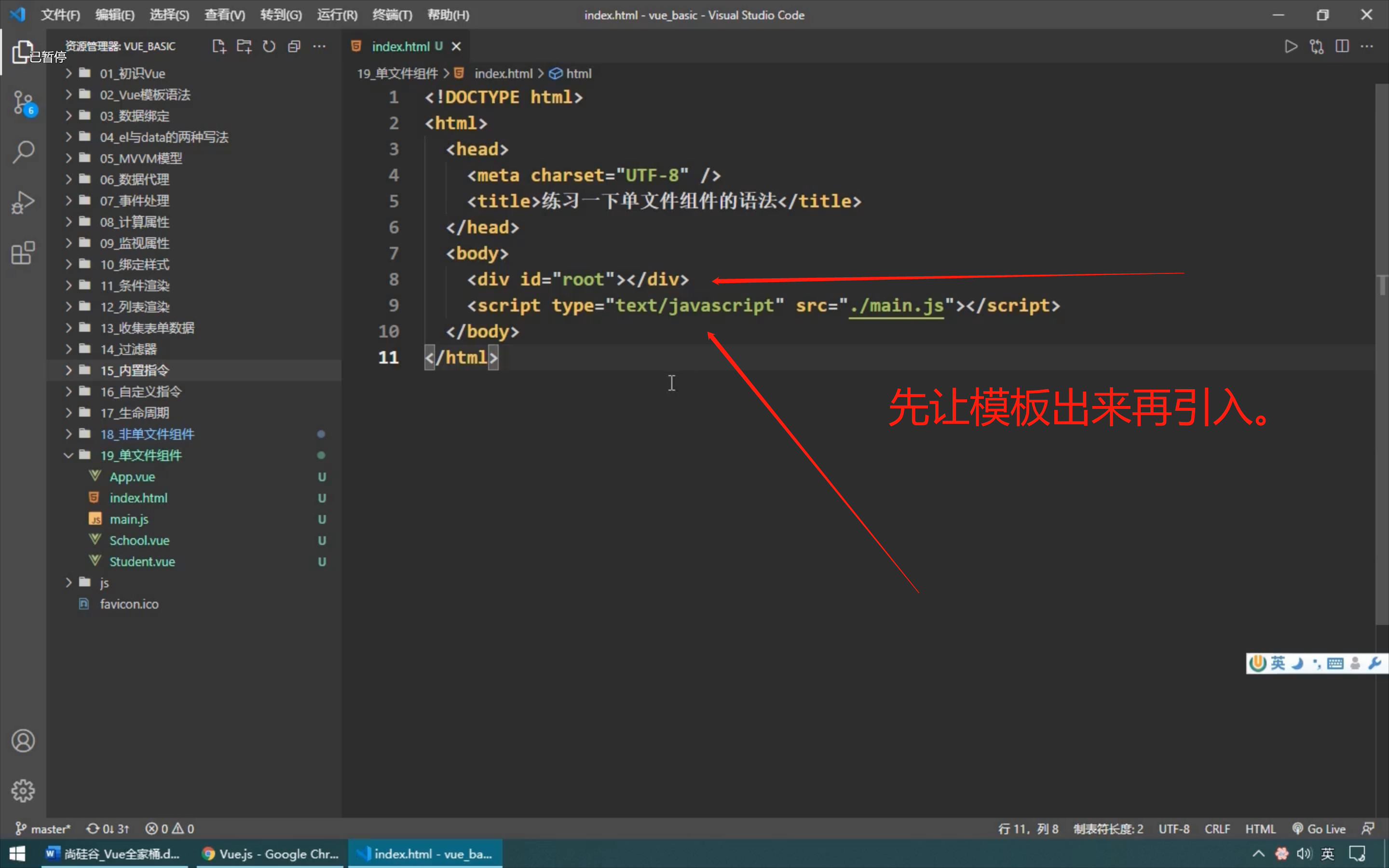Open problems panel via errors and warnings count
1389x868 pixels.
[170, 828]
